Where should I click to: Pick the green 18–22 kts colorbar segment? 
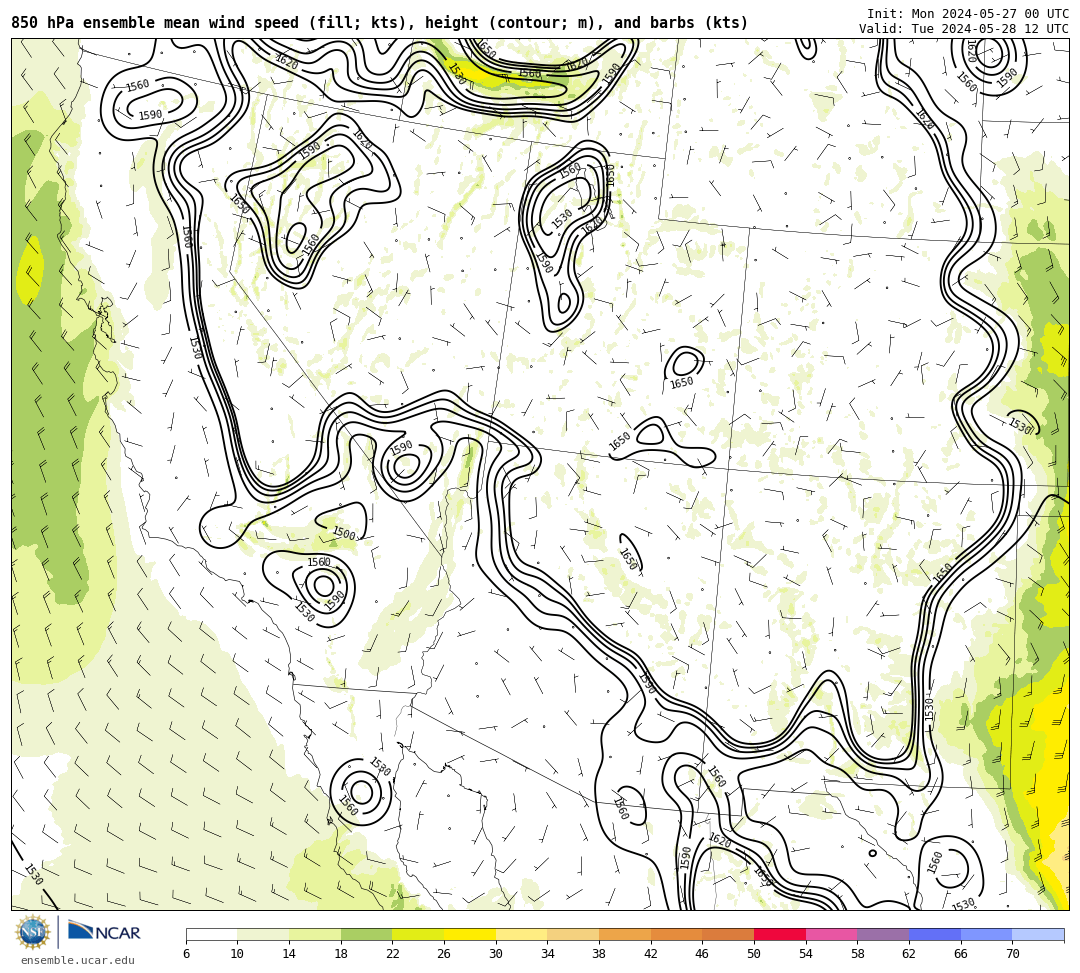coord(366,934)
